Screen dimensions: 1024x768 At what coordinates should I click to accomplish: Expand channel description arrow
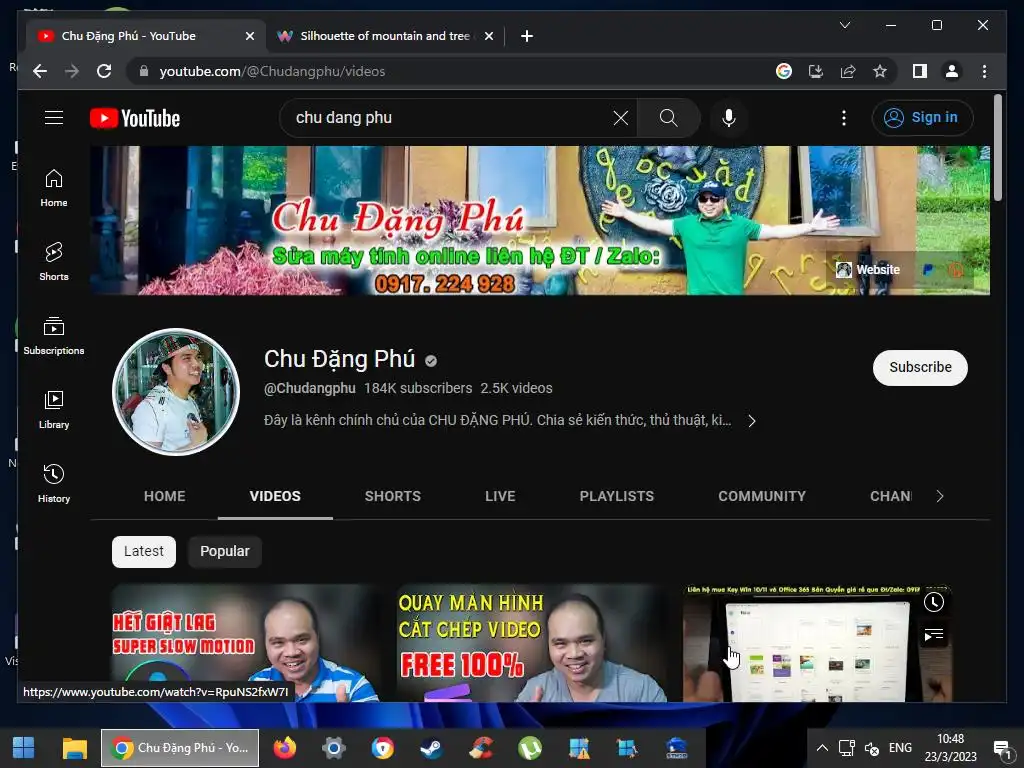coord(752,421)
